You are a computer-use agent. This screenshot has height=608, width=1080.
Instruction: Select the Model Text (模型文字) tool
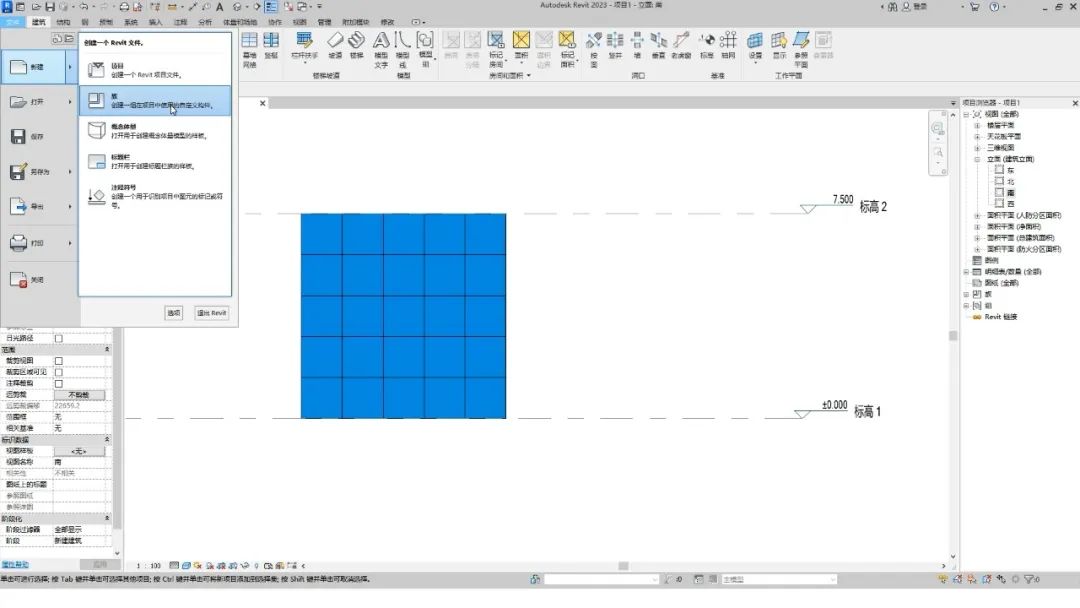(x=381, y=49)
